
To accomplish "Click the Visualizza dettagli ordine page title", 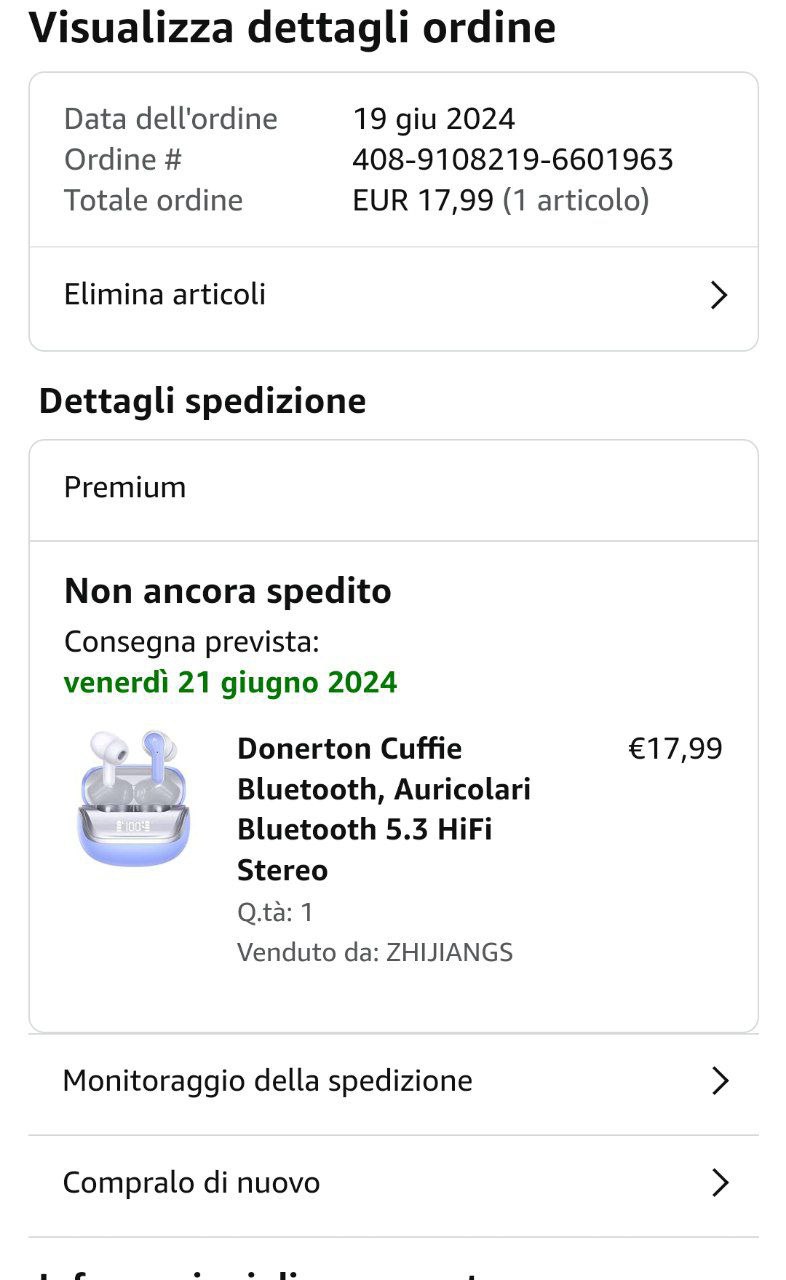I will (292, 27).
